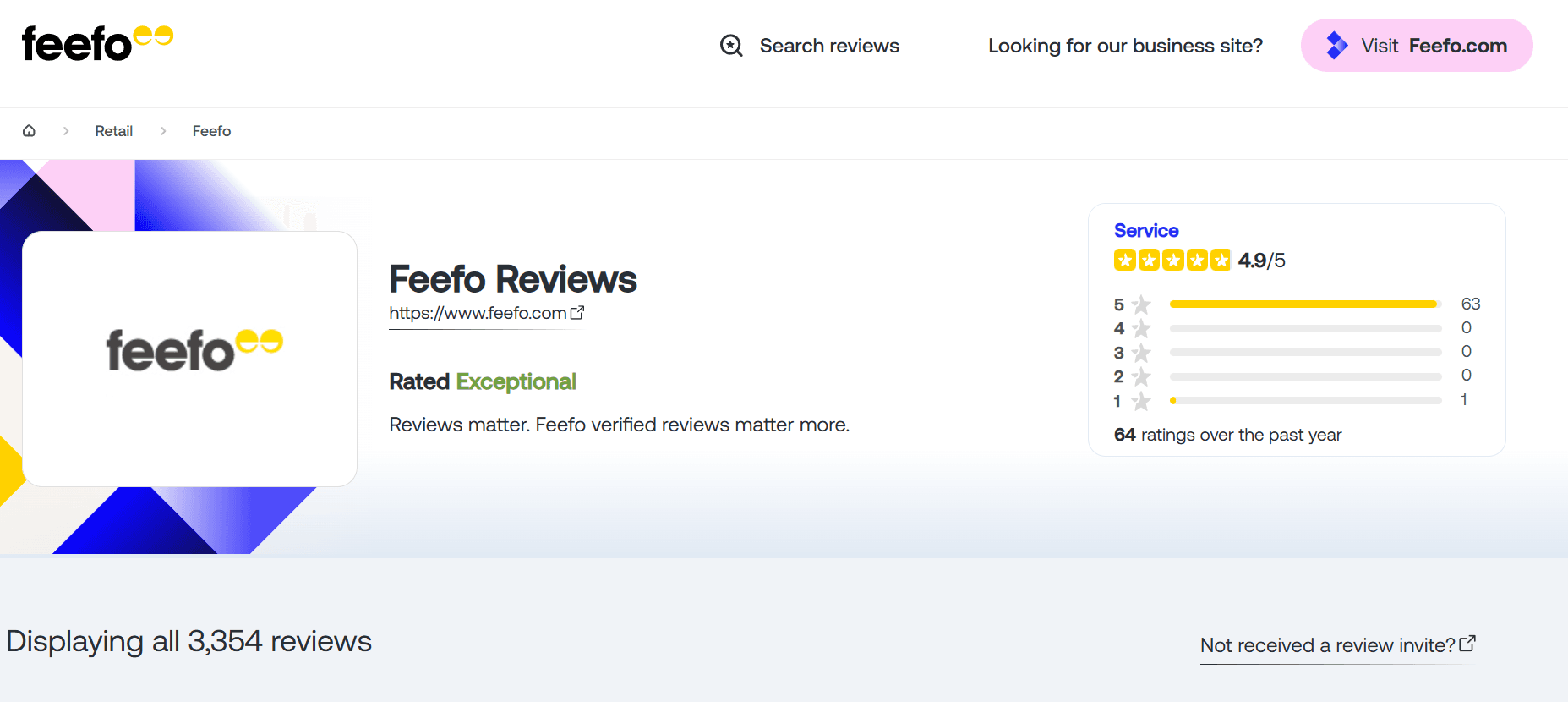
Task: Filter by 5 star rating row
Action: tap(1298, 304)
